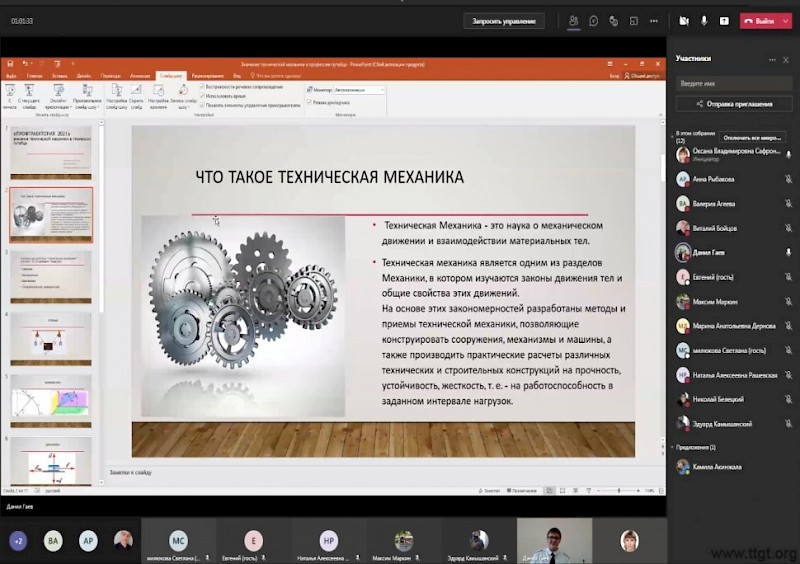Screen dimensions: 800x564
Task: Switch to the Animation ribbon tab
Action: click(x=139, y=75)
